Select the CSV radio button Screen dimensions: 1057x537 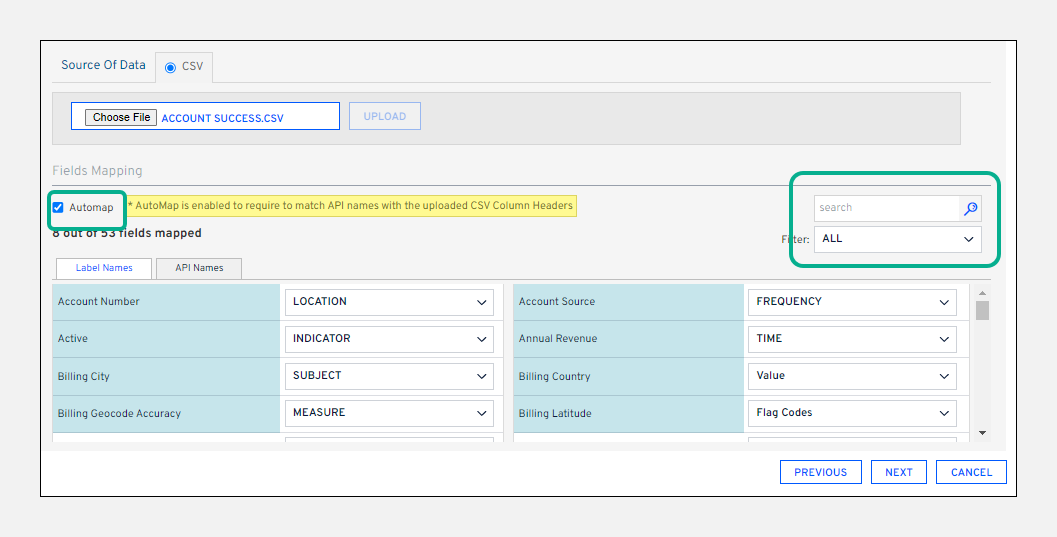coord(171,67)
